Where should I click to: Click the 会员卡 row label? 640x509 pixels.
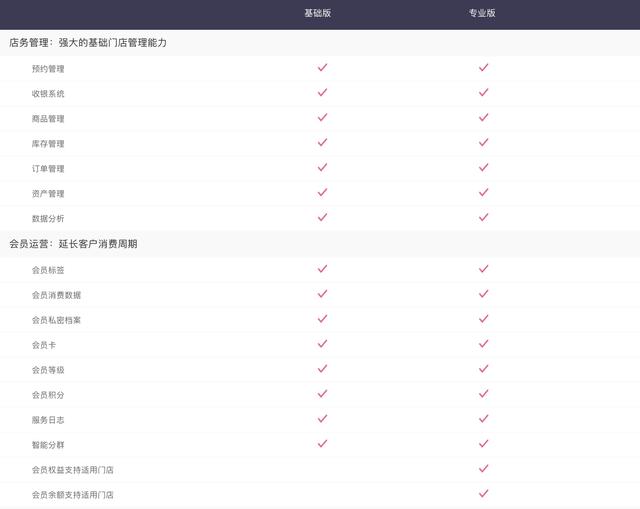pyautogui.click(x=44, y=345)
